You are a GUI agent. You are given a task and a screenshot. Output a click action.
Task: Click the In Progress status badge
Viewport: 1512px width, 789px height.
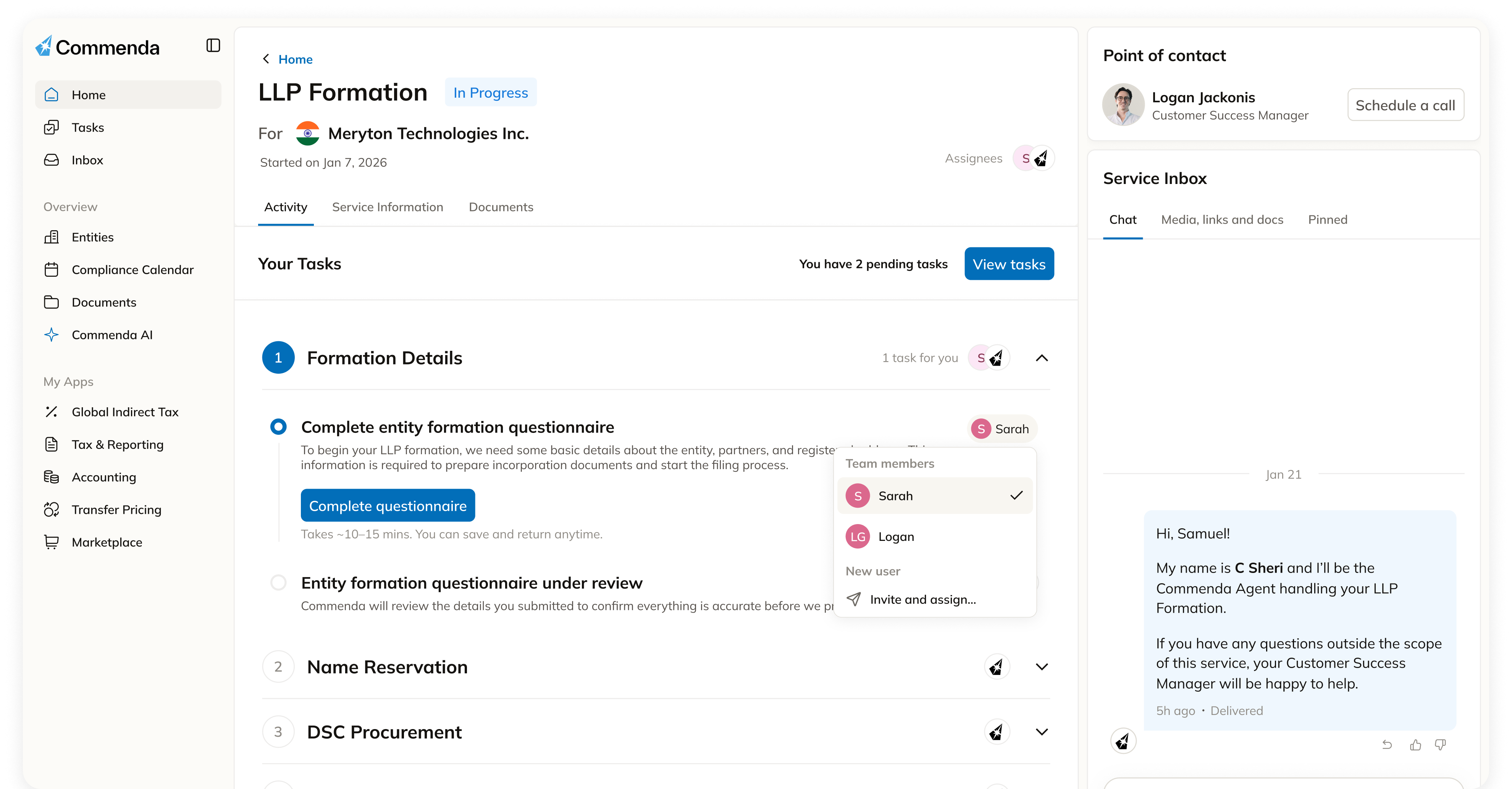pyautogui.click(x=491, y=93)
